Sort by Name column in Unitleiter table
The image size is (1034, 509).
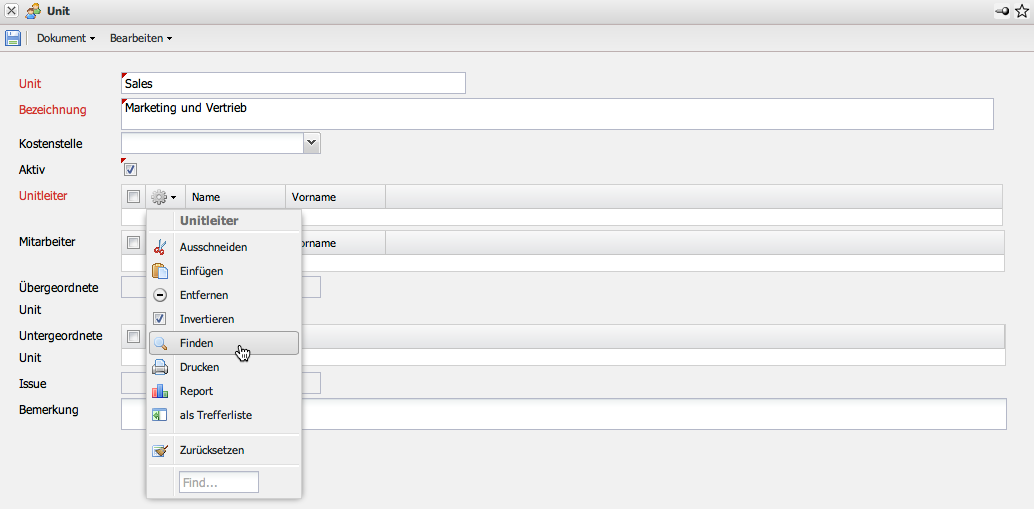click(235, 196)
